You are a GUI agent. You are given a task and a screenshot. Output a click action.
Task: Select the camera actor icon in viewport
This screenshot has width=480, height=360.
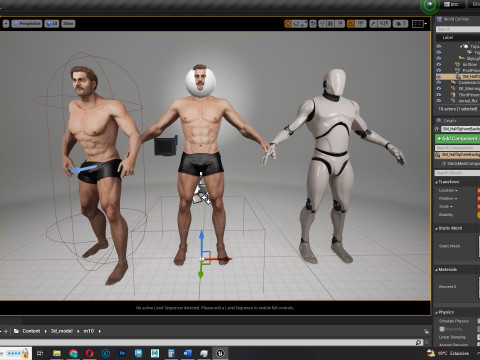coord(165,146)
